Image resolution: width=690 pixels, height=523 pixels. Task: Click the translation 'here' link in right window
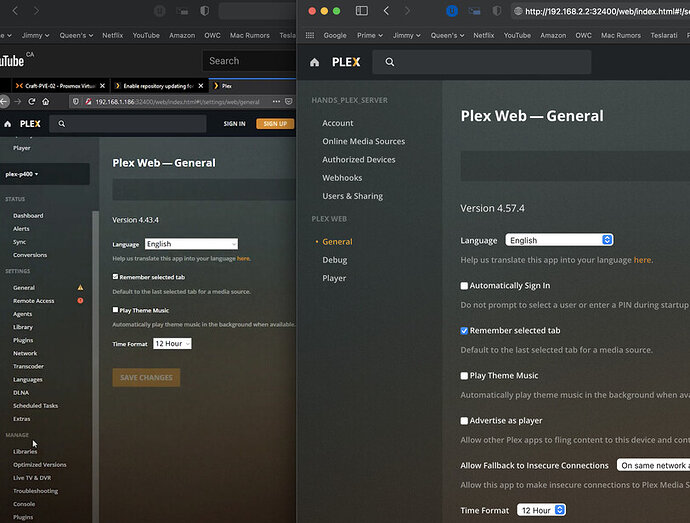pyautogui.click(x=642, y=260)
